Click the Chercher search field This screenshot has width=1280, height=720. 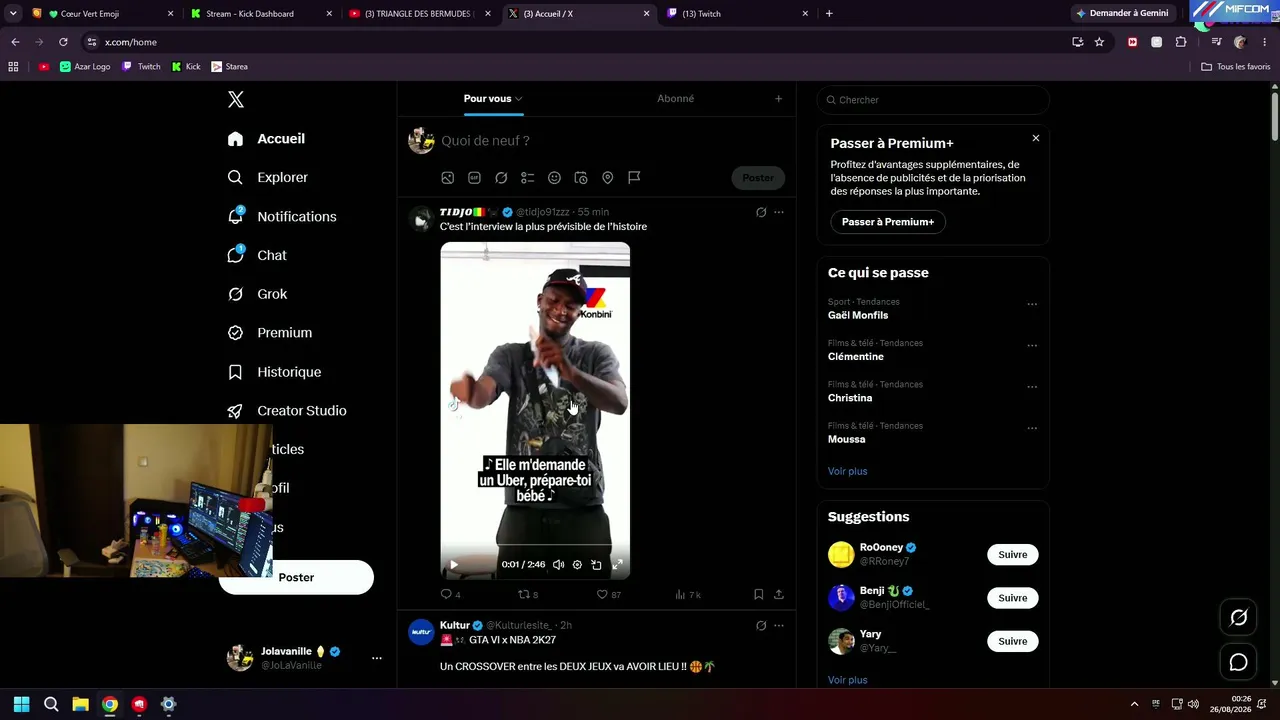coord(933,100)
